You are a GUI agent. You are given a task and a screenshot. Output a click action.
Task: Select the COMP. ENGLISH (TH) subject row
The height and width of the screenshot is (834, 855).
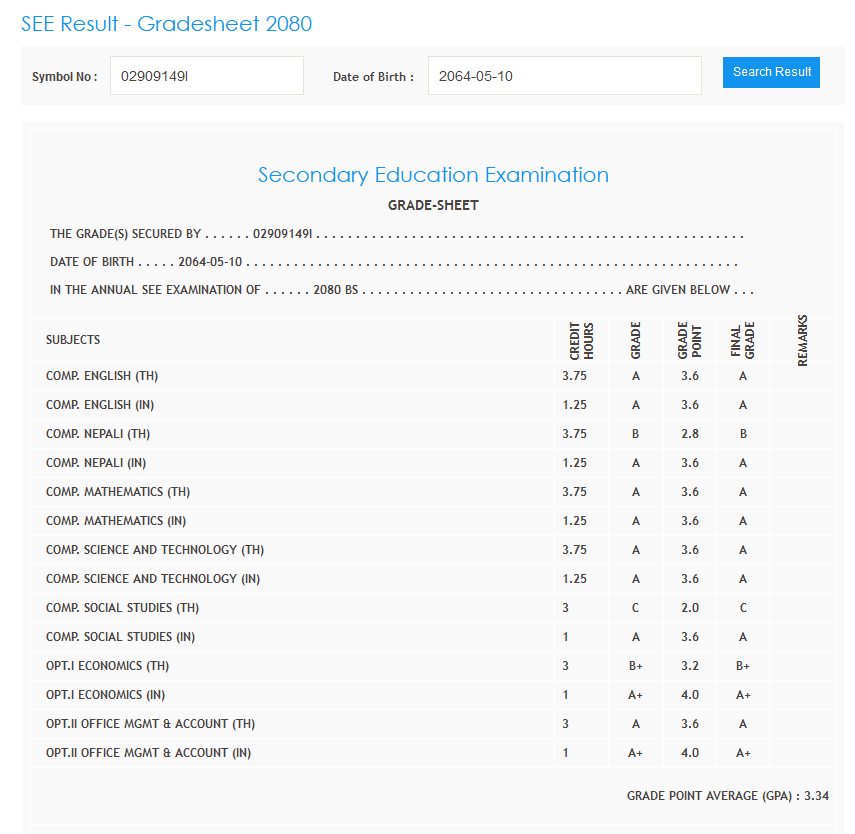(102, 377)
